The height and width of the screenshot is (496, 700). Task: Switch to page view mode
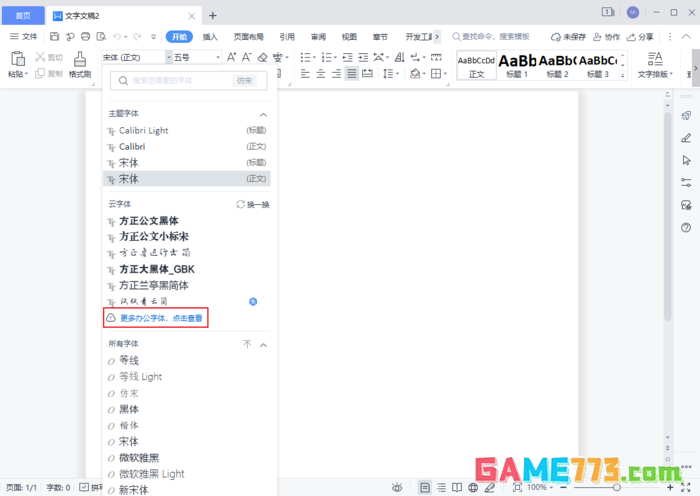pyautogui.click(x=425, y=488)
